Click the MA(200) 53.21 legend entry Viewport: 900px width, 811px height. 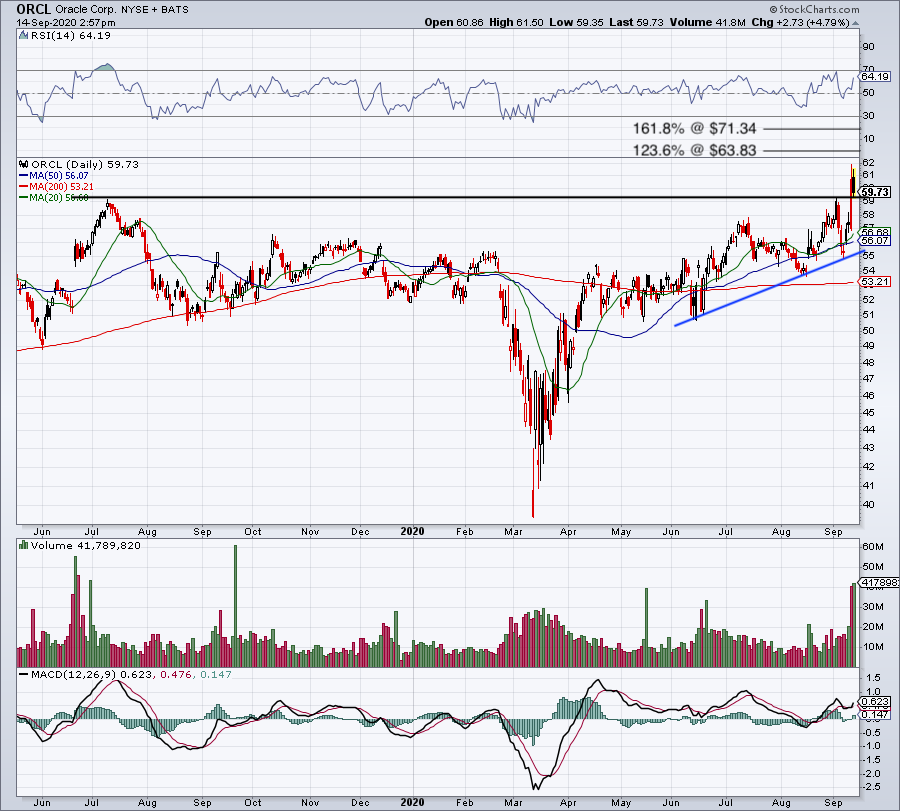point(56,187)
